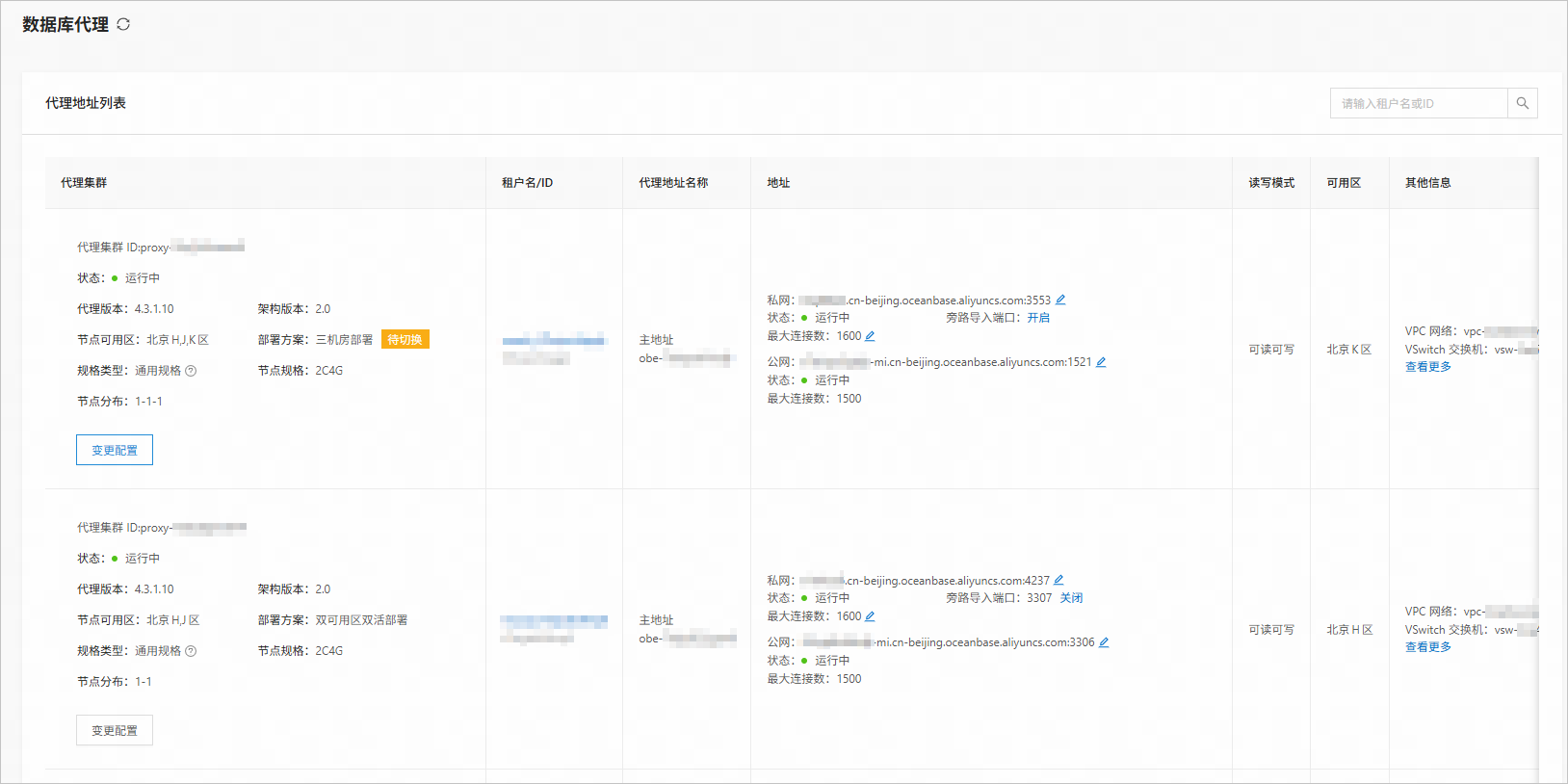1568x784 pixels.
Task: Edit the private address ending in port 4237
Action: click(1058, 580)
